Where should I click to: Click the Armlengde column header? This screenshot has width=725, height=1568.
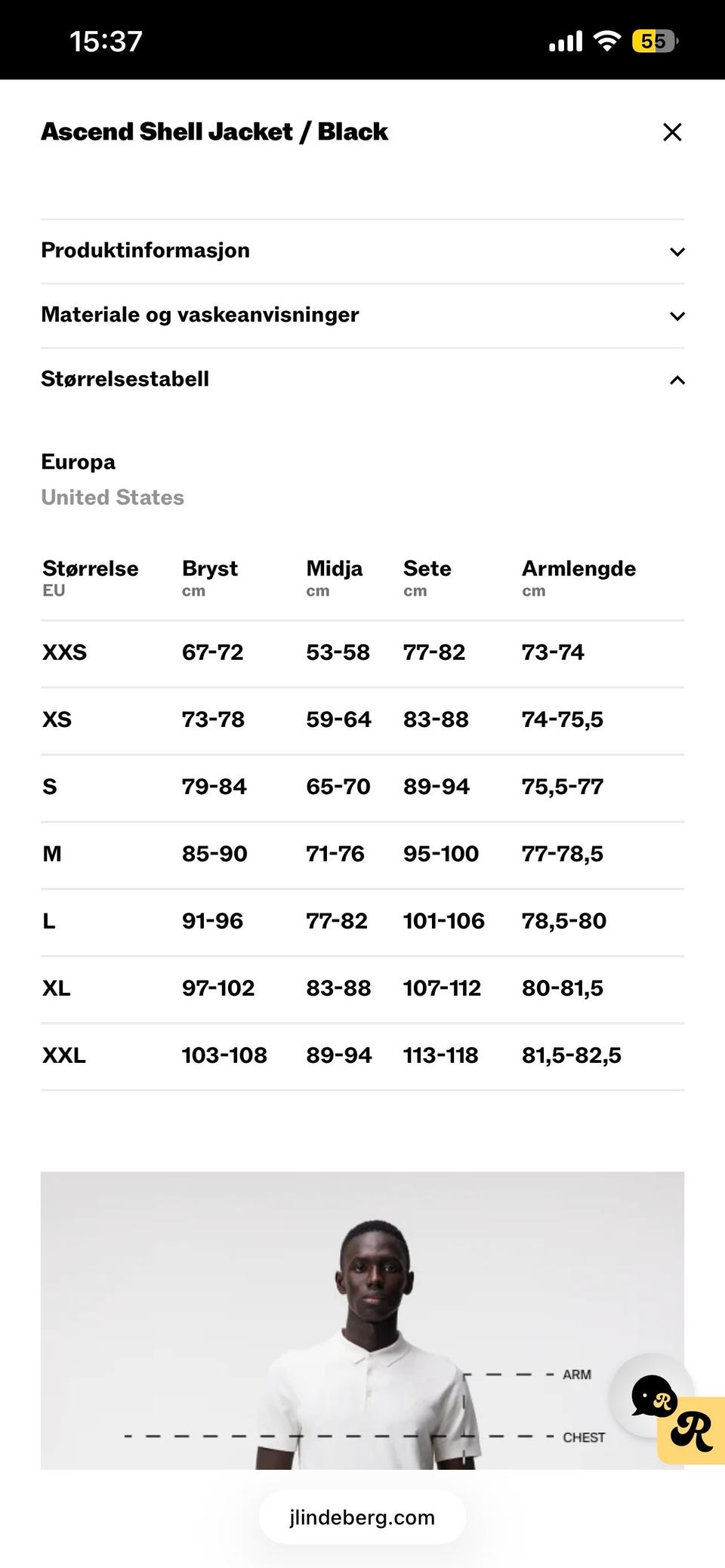coord(578,578)
